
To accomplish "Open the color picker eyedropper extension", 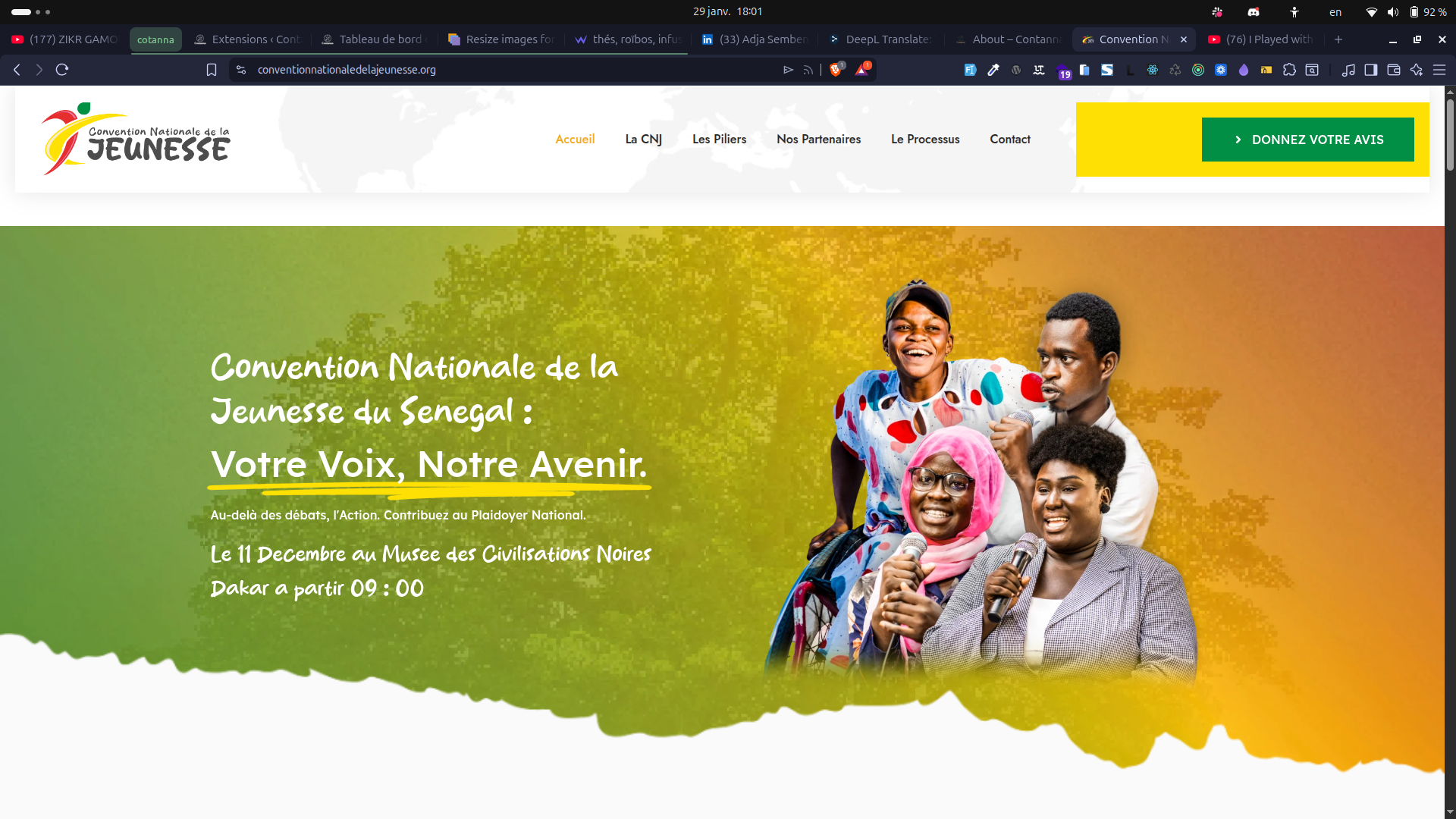I will [993, 70].
